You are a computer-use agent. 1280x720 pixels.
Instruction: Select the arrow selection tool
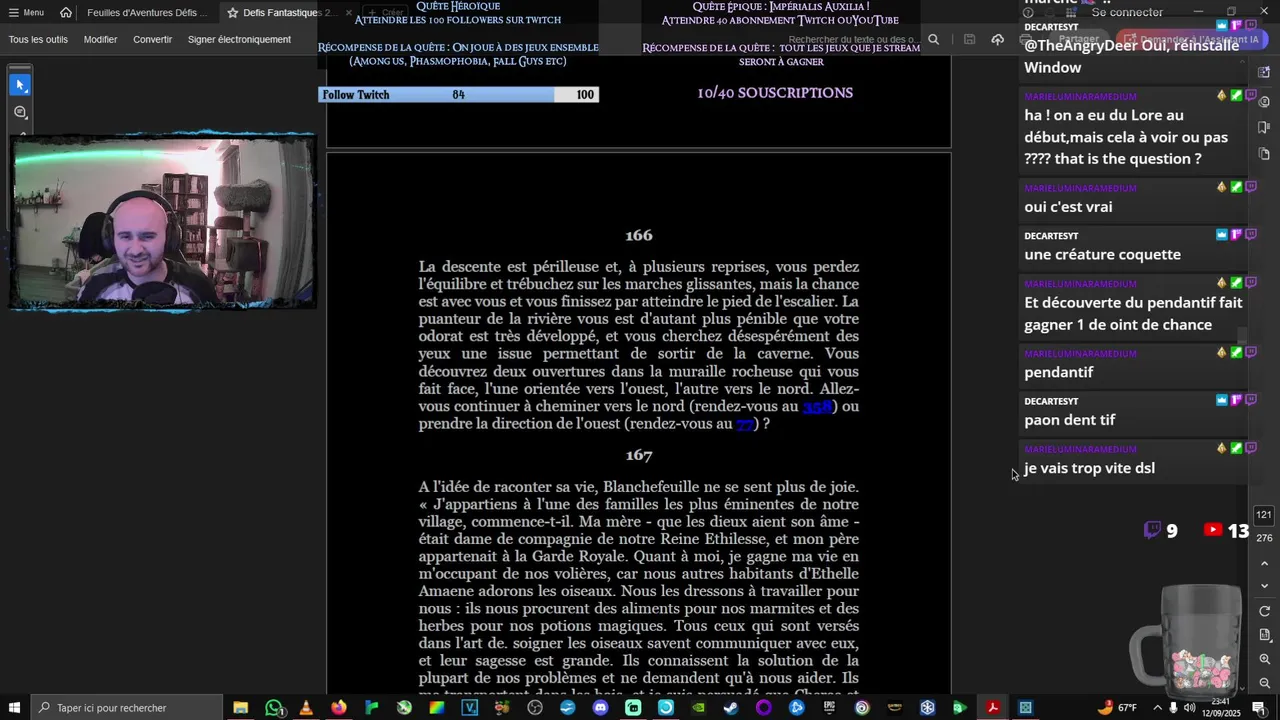pyautogui.click(x=20, y=85)
